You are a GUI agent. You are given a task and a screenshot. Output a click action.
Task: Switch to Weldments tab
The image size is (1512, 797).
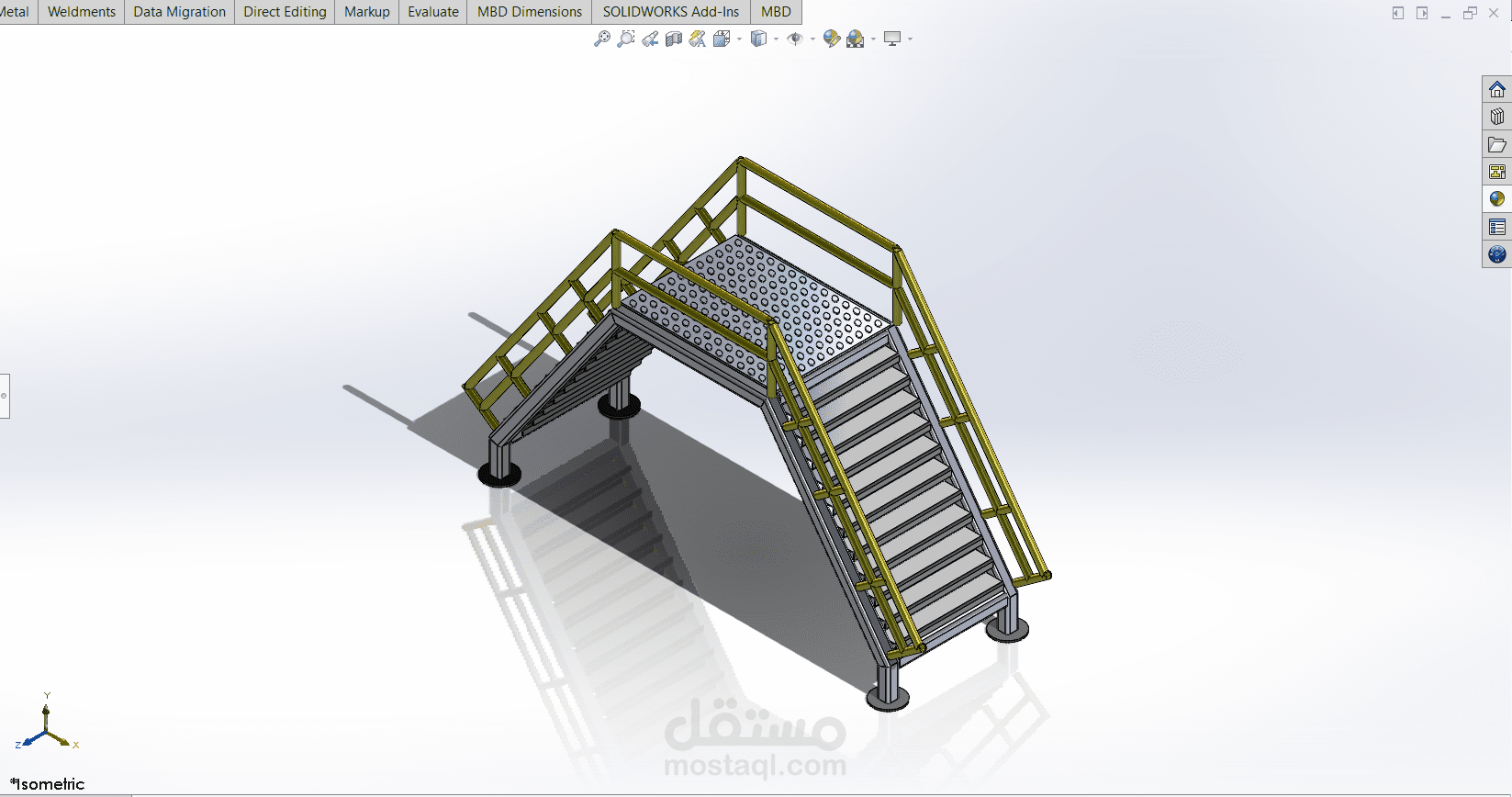pyautogui.click(x=82, y=12)
